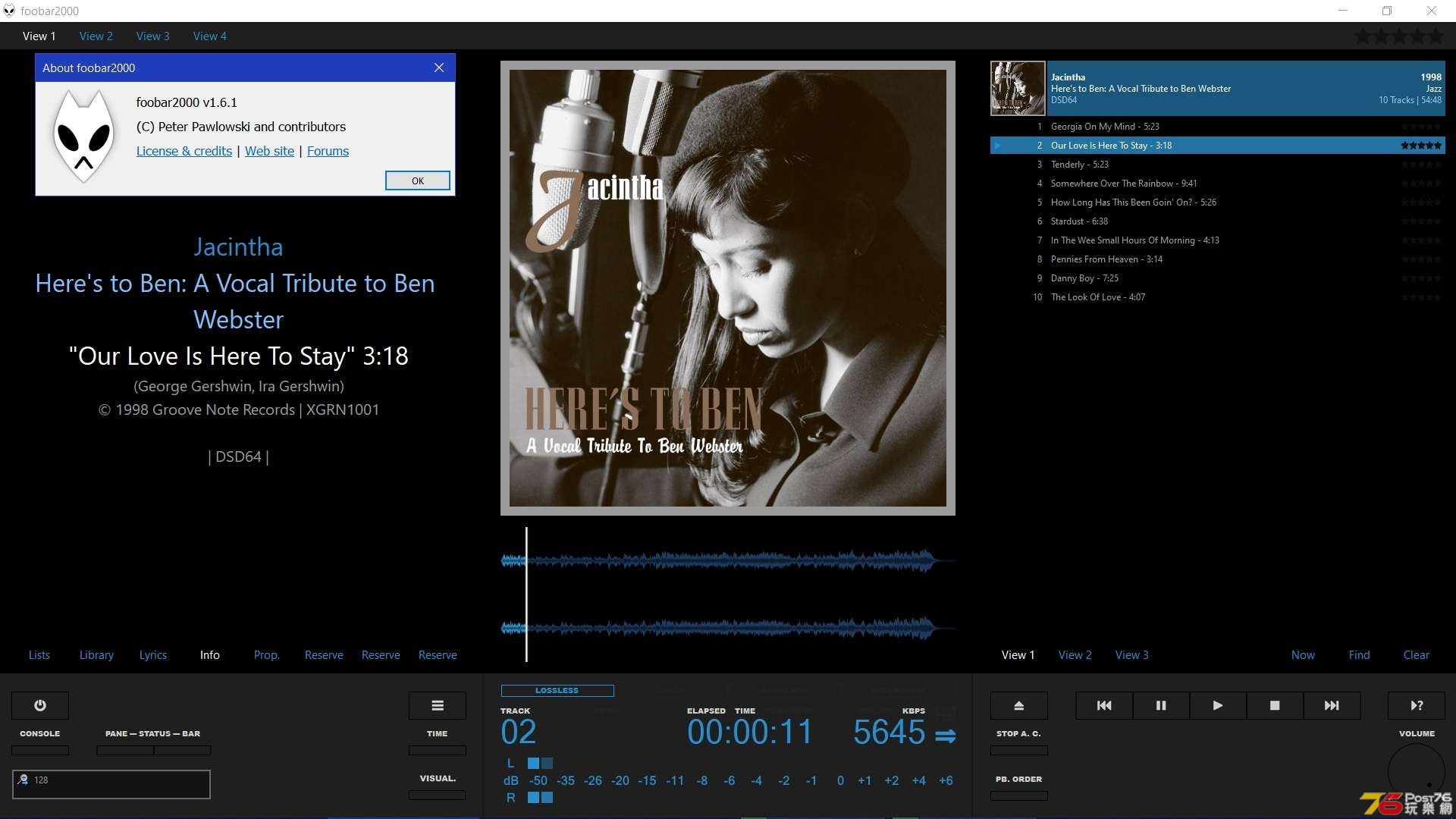This screenshot has width=1456, height=819.
Task: Select track Georgia On My Mind
Action: pyautogui.click(x=1218, y=127)
